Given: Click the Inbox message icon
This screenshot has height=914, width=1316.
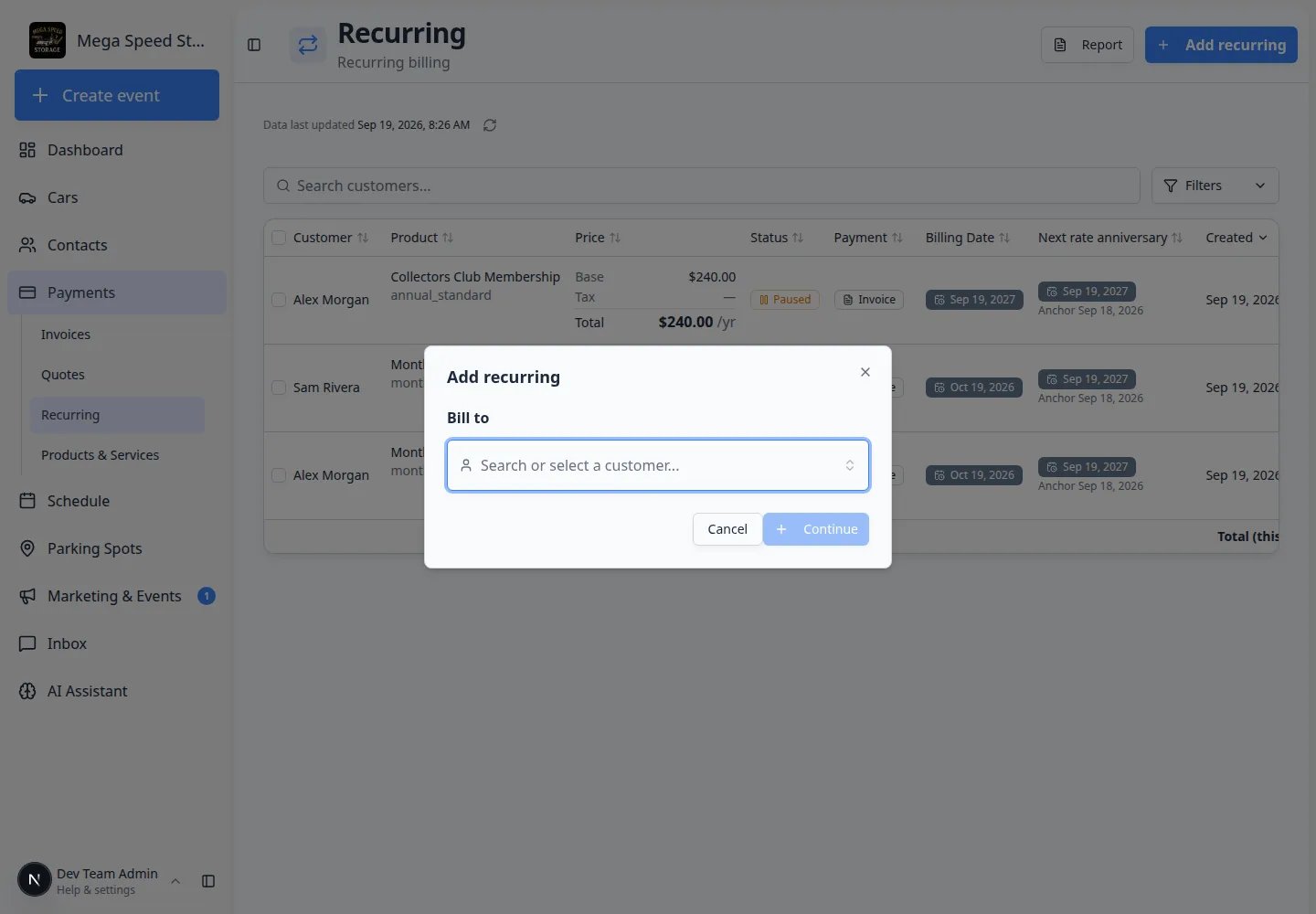Looking at the screenshot, I should click(27, 643).
